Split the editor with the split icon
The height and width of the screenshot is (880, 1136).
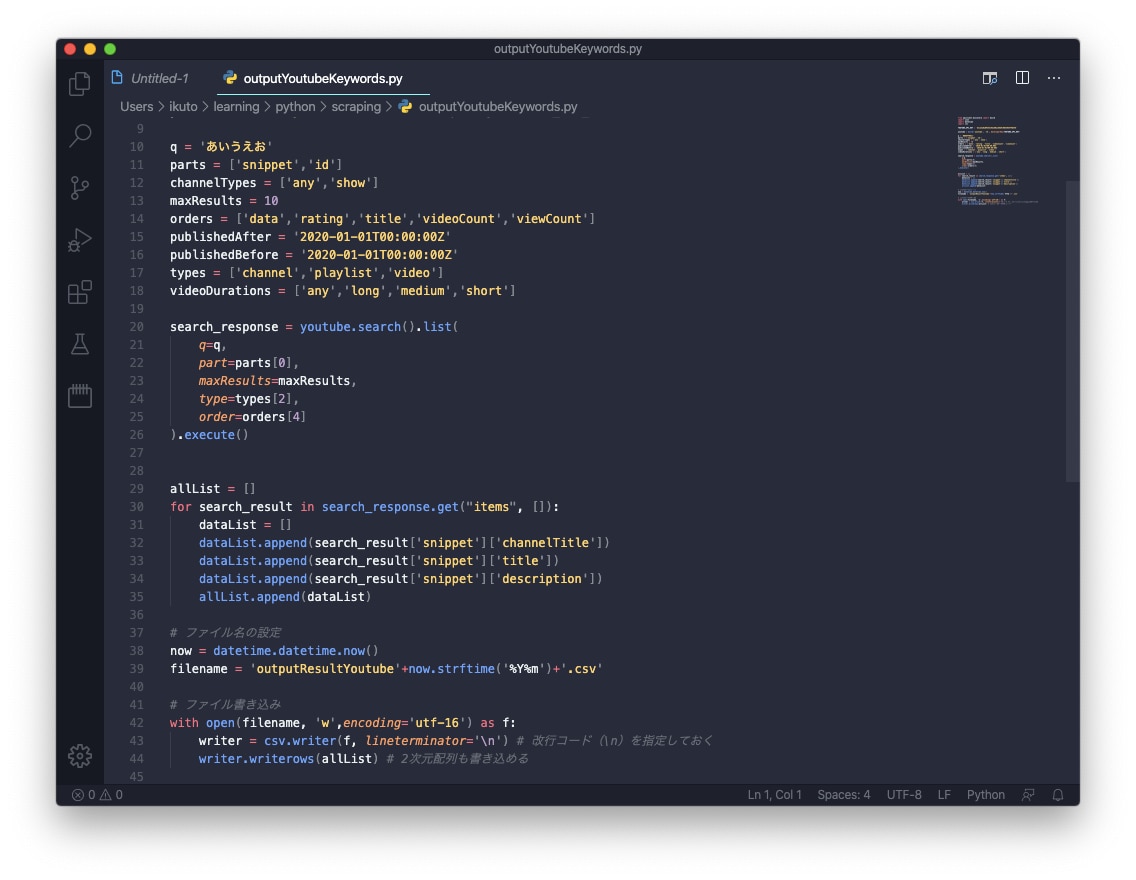coord(1022,78)
